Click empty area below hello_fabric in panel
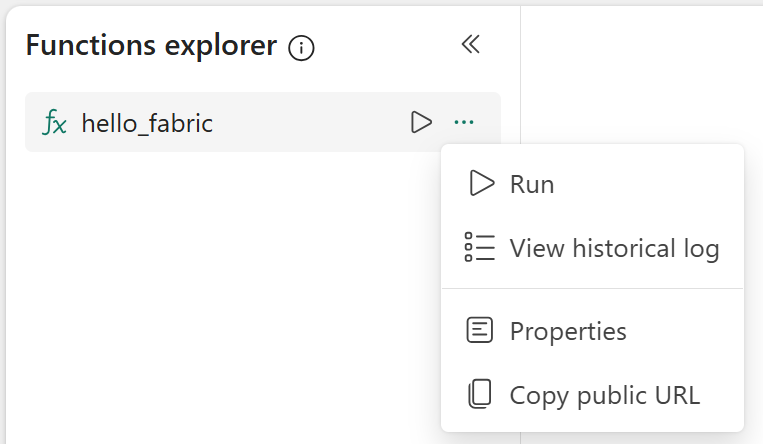 point(220,300)
